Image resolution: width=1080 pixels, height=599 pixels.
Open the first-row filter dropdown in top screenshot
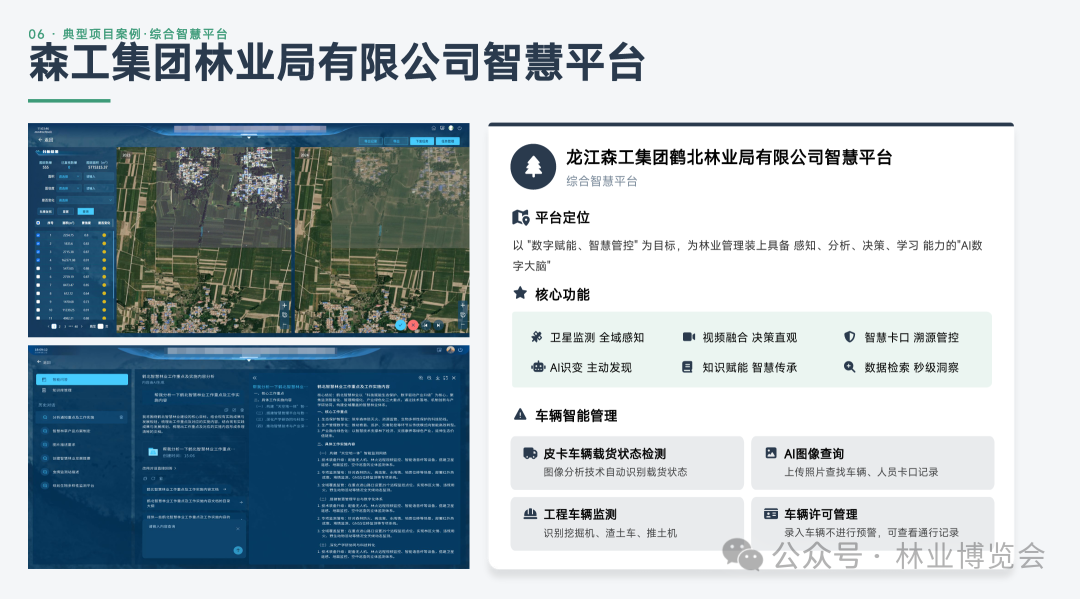click(69, 176)
